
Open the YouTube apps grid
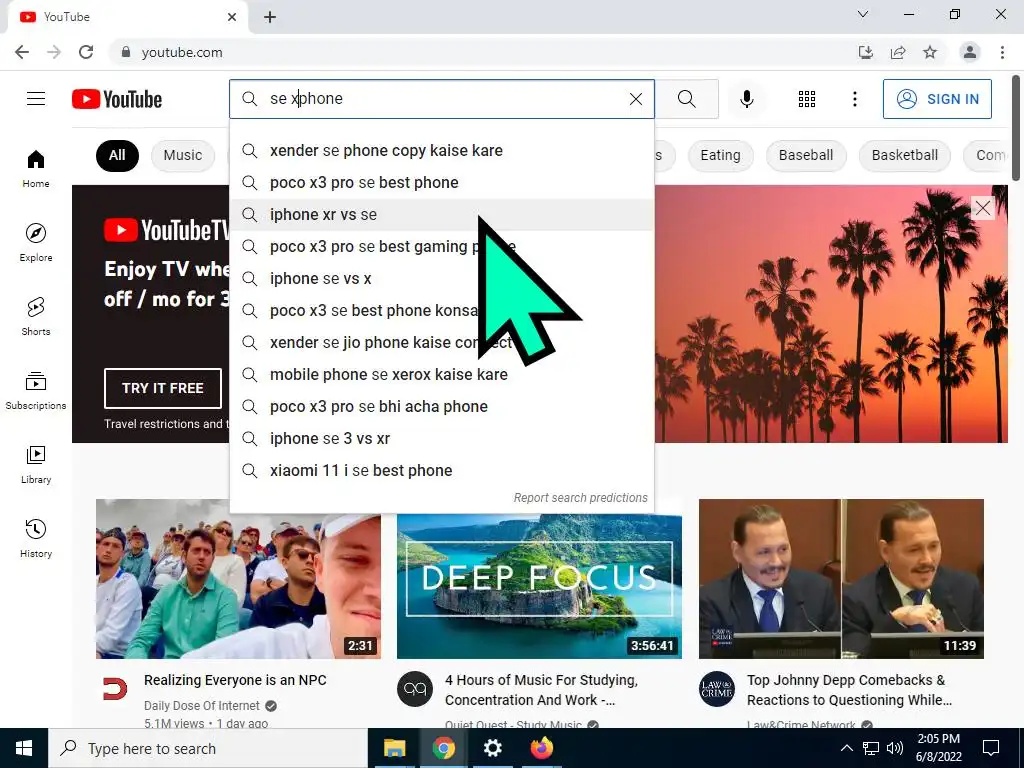807,99
